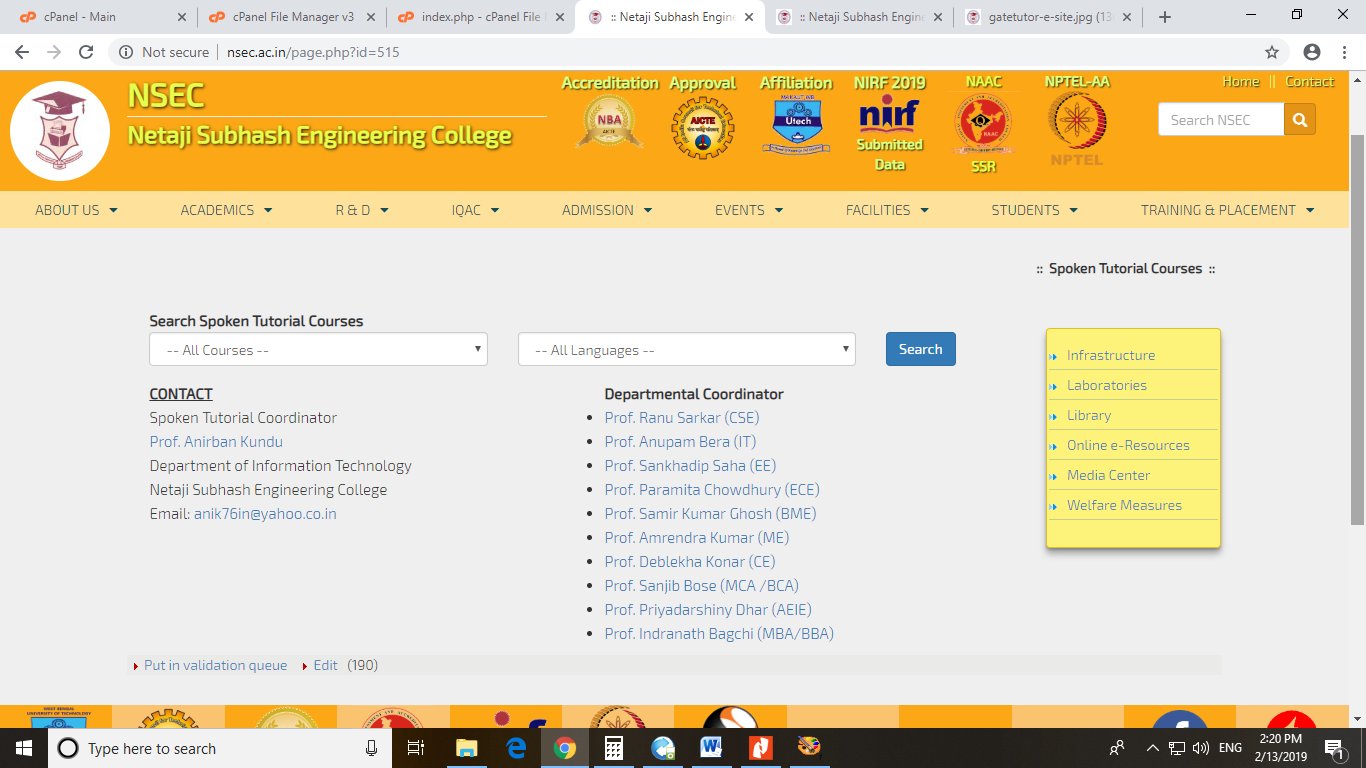Open Prof. Anirban Kundu link
Screen dimensions: 1366x768
[x=216, y=442]
